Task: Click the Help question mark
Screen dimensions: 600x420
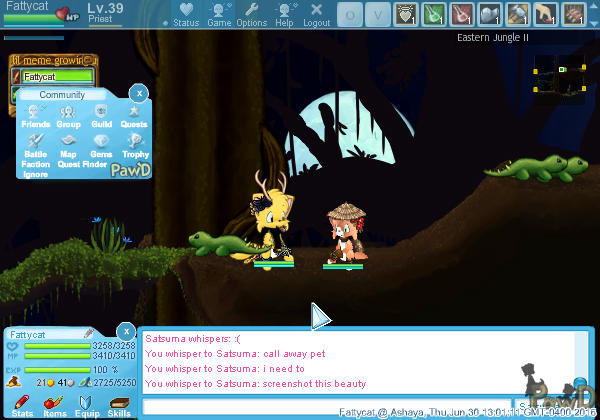Action: click(285, 14)
